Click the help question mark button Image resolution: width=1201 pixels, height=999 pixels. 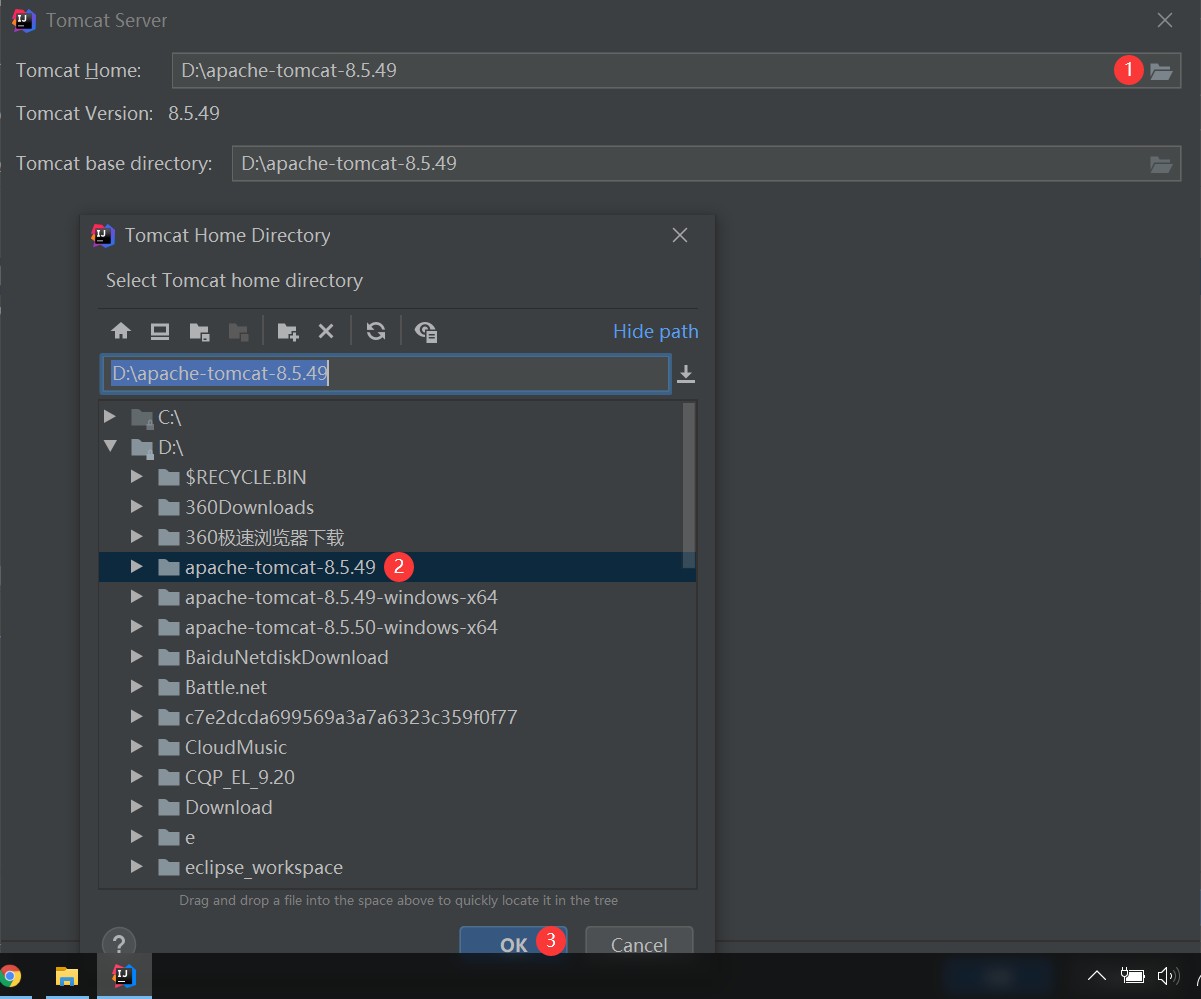tap(119, 943)
